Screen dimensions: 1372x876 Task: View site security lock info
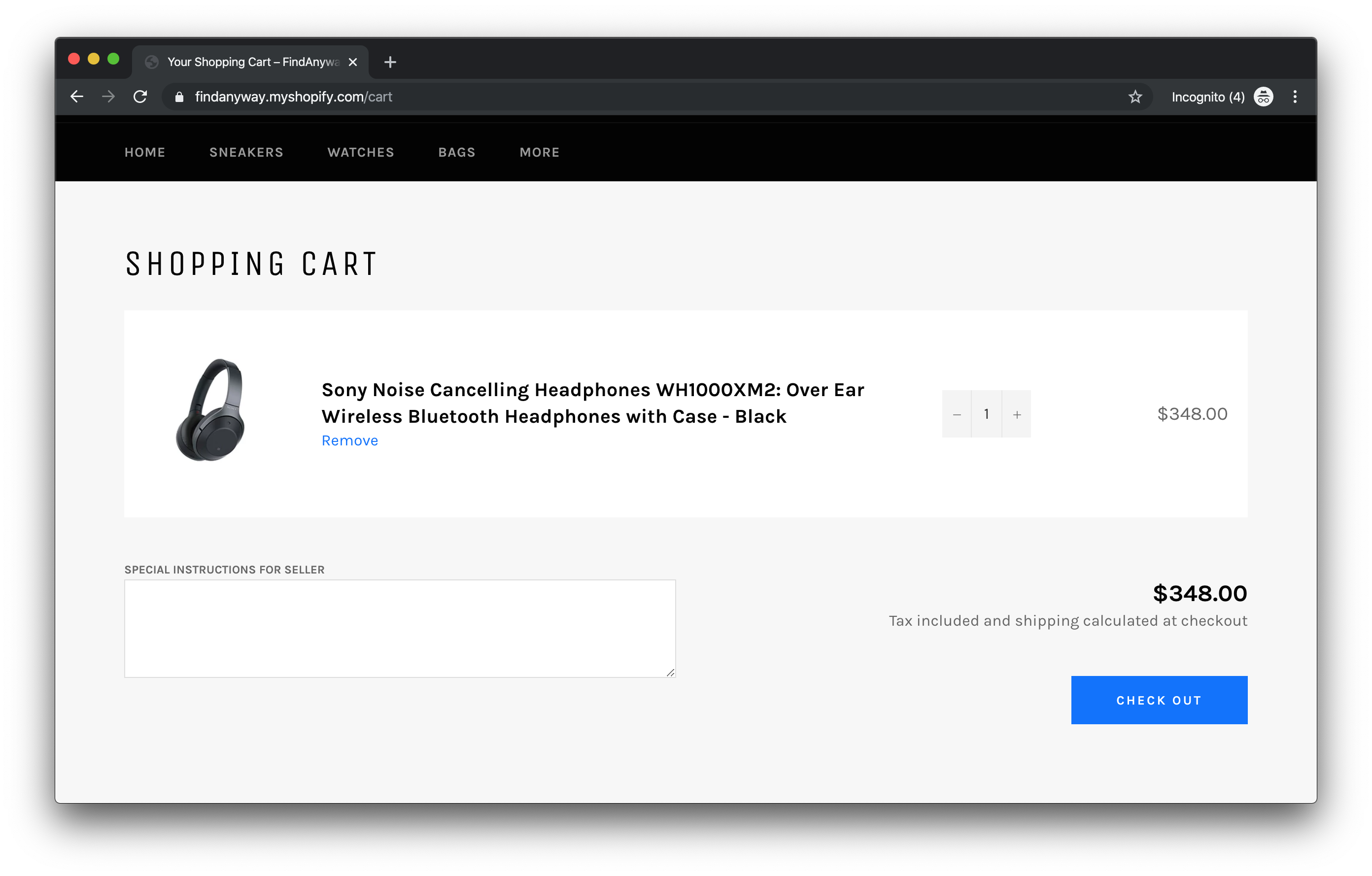pyautogui.click(x=179, y=97)
